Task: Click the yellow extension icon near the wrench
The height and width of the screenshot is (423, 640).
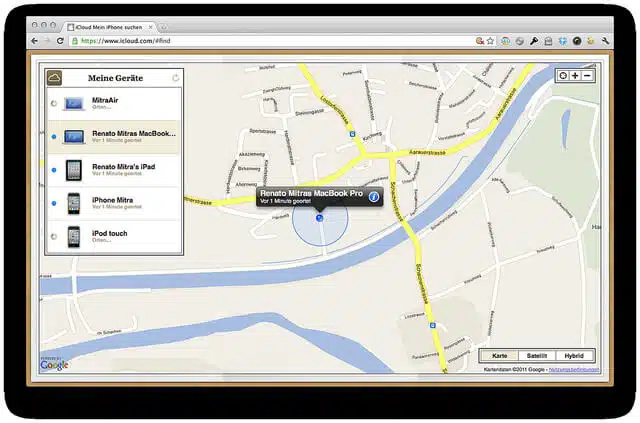Action: point(591,41)
